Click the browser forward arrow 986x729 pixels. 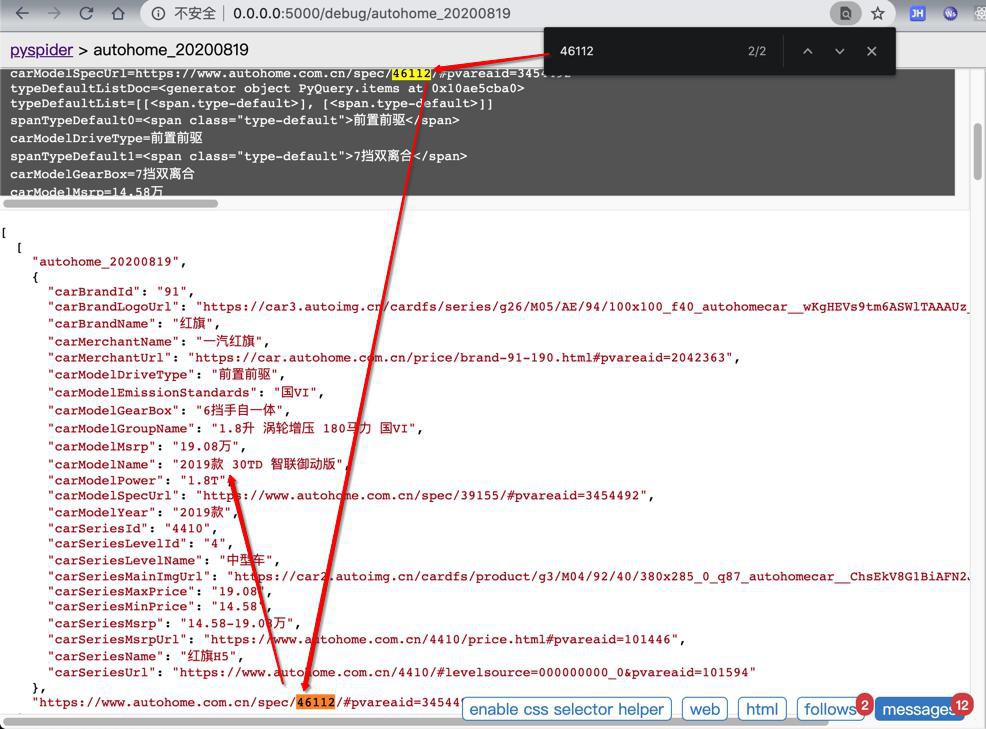(55, 13)
